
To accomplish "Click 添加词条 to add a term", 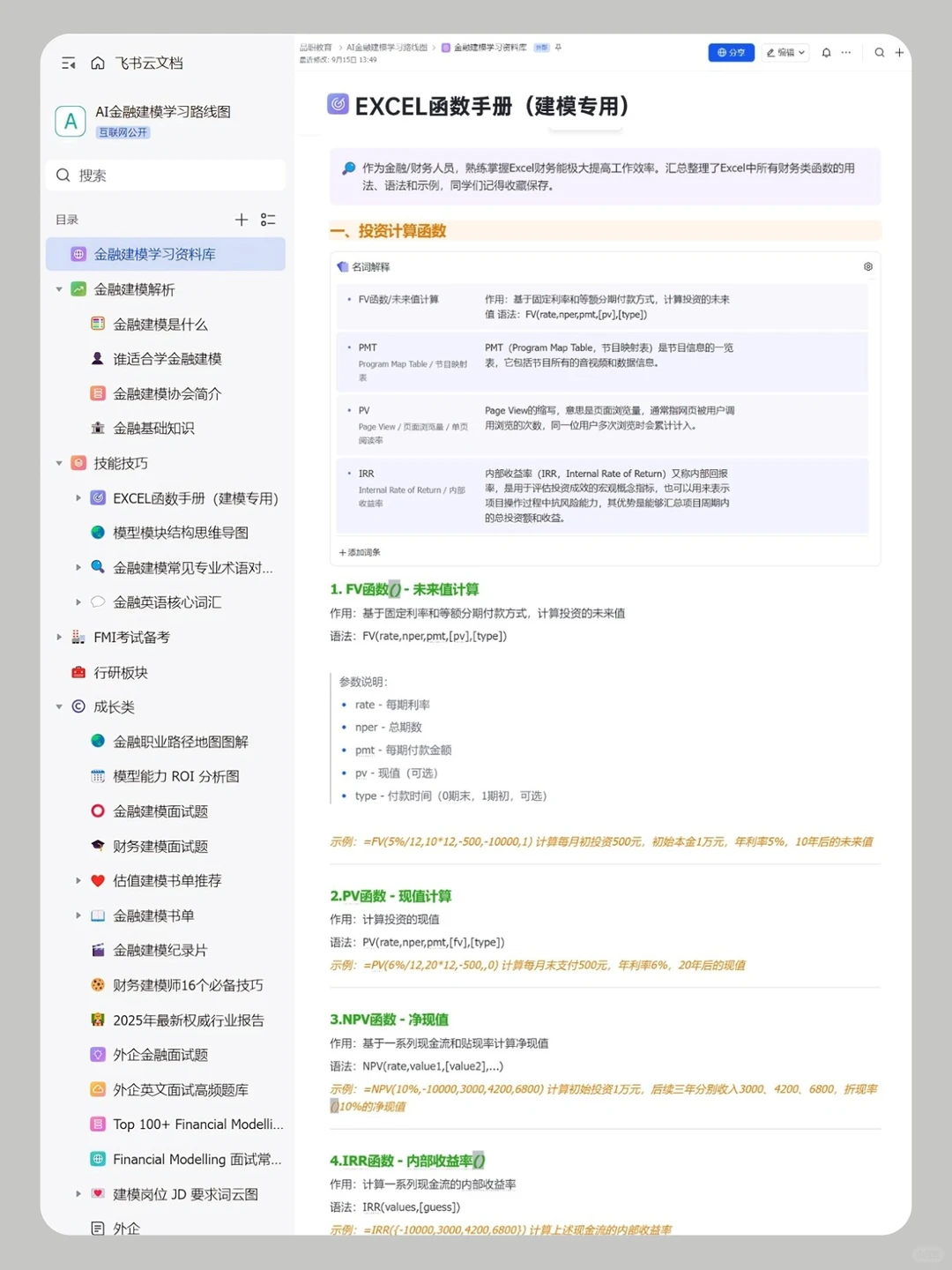I will point(359,552).
